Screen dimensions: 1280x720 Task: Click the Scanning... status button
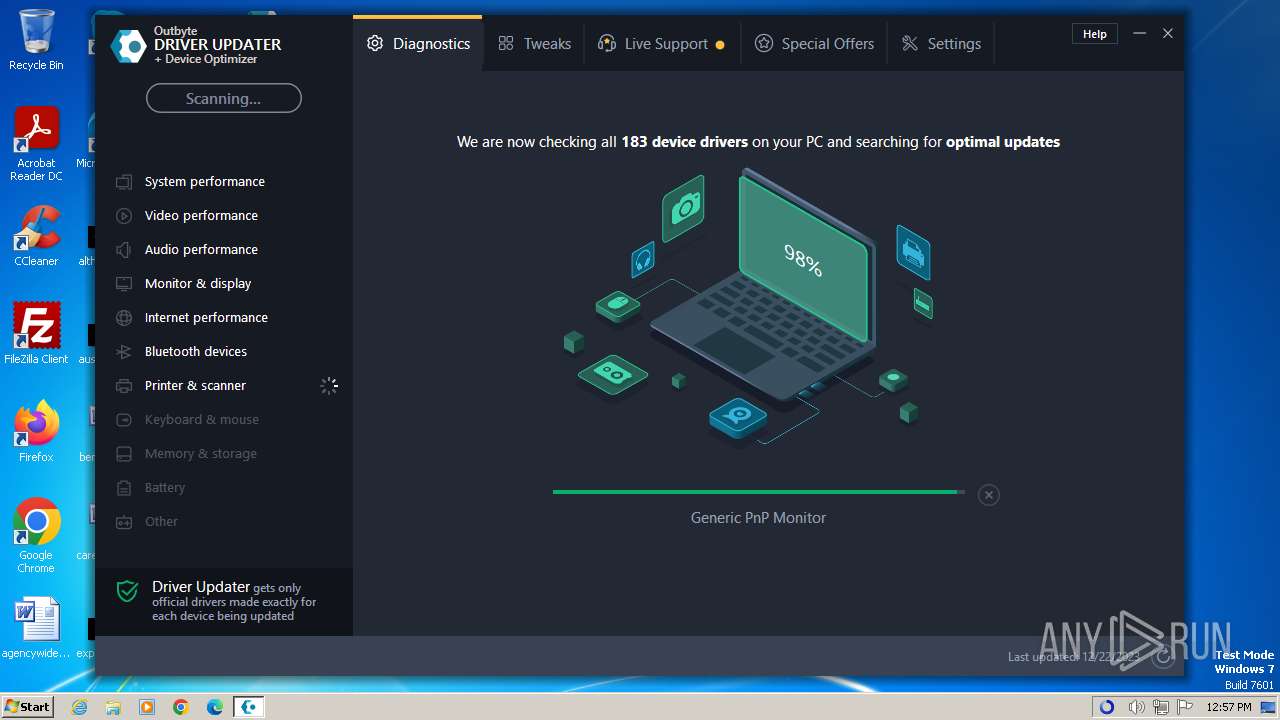click(x=223, y=99)
